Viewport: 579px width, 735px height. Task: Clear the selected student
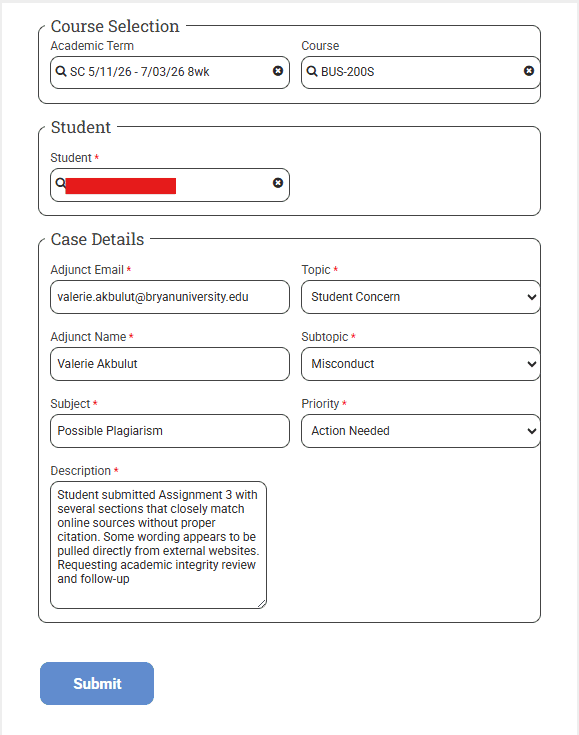click(278, 183)
